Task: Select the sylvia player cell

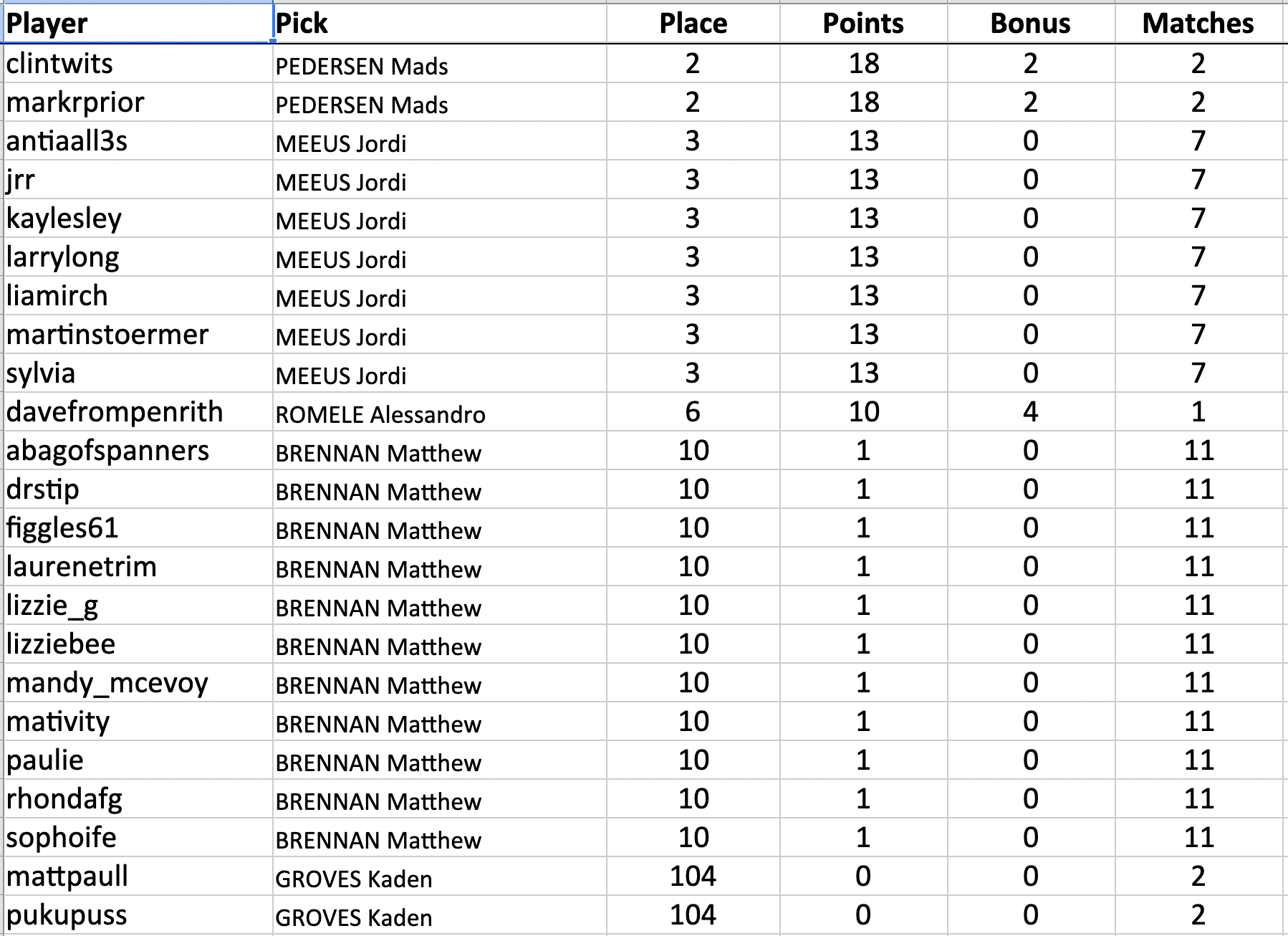Action: (138, 373)
